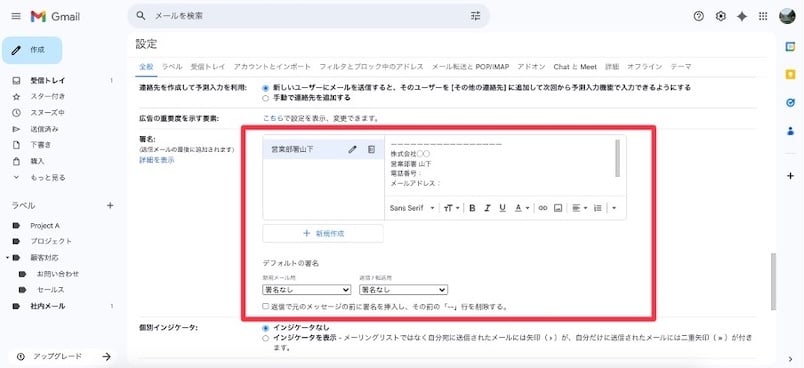
Task: Open Contacts side panel icon
Action: [x=790, y=131]
